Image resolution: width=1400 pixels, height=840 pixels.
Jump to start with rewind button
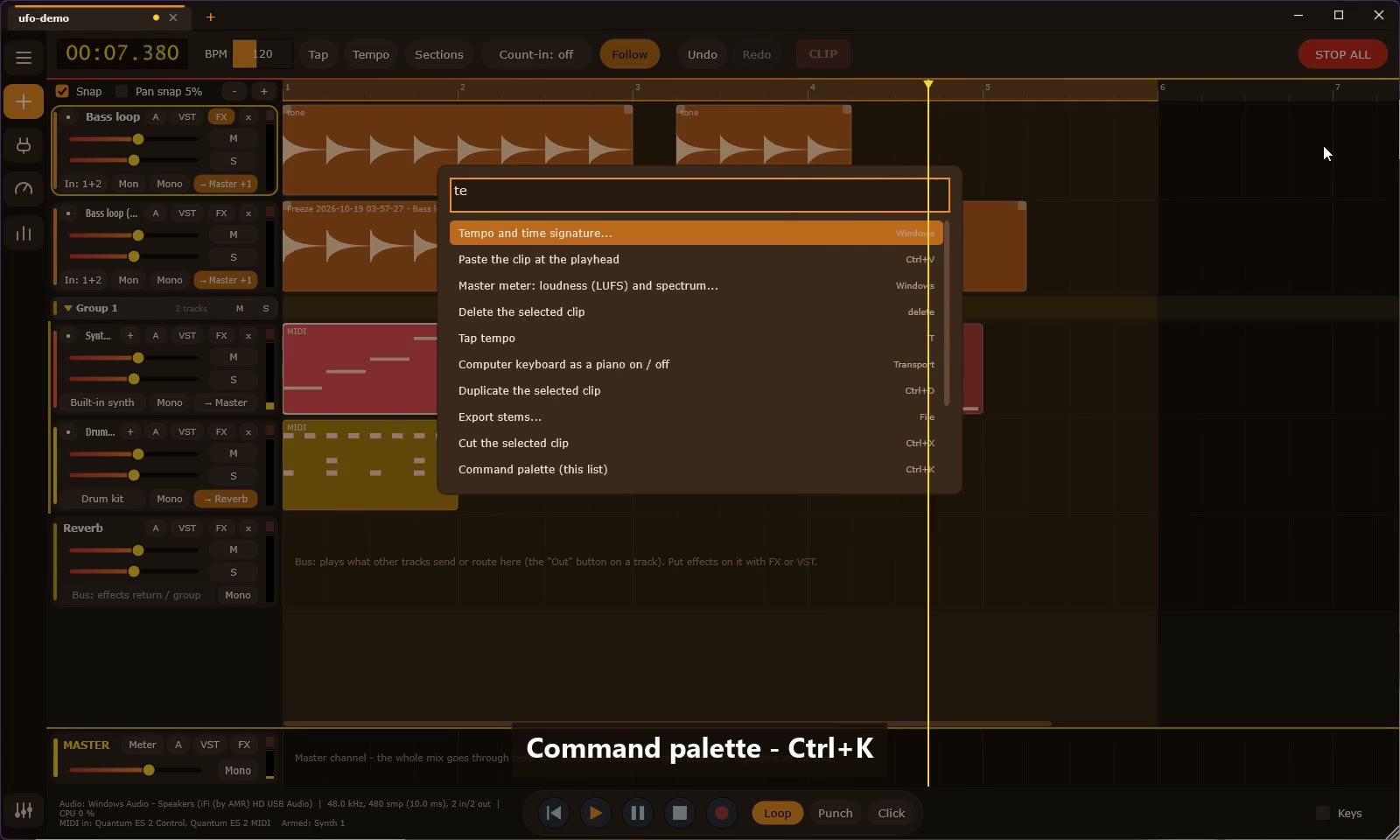(554, 813)
